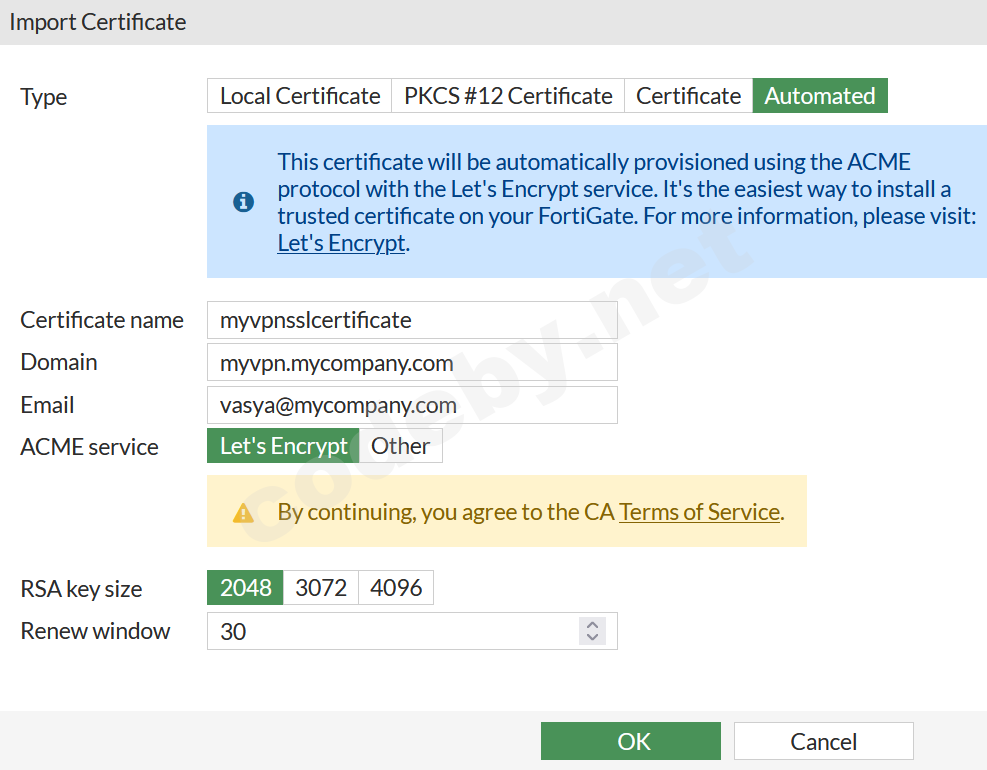Click the Renew window increment arrow
Image resolution: width=987 pixels, height=770 pixels.
(591, 624)
